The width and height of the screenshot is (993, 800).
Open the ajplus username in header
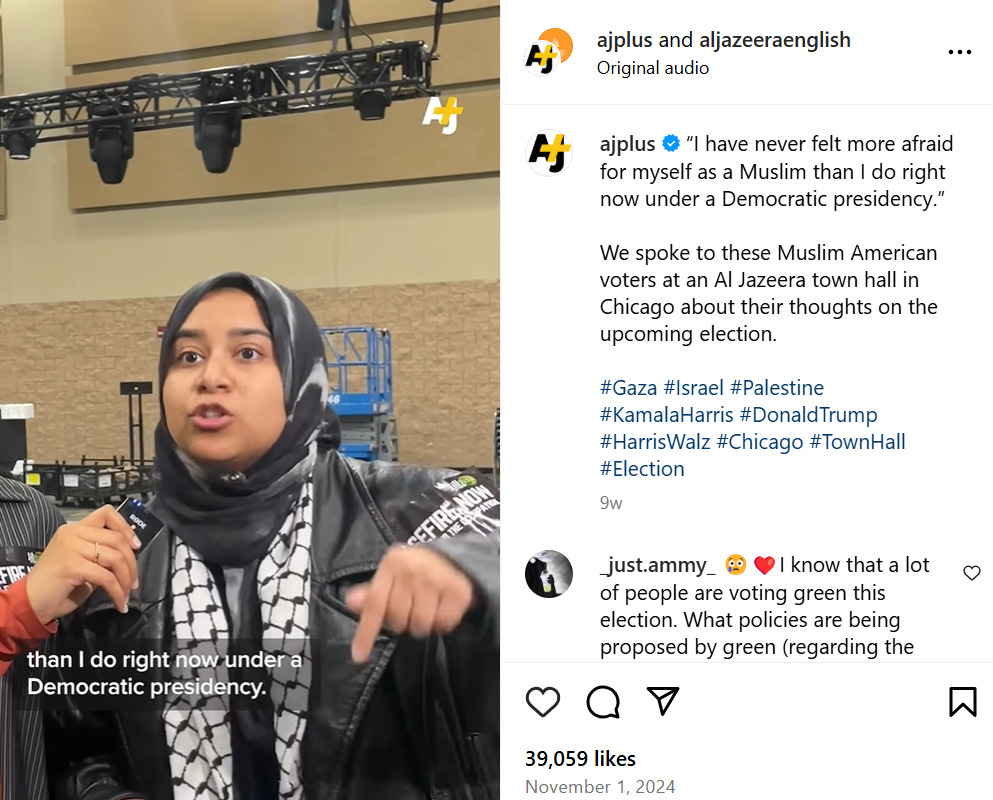pos(624,40)
